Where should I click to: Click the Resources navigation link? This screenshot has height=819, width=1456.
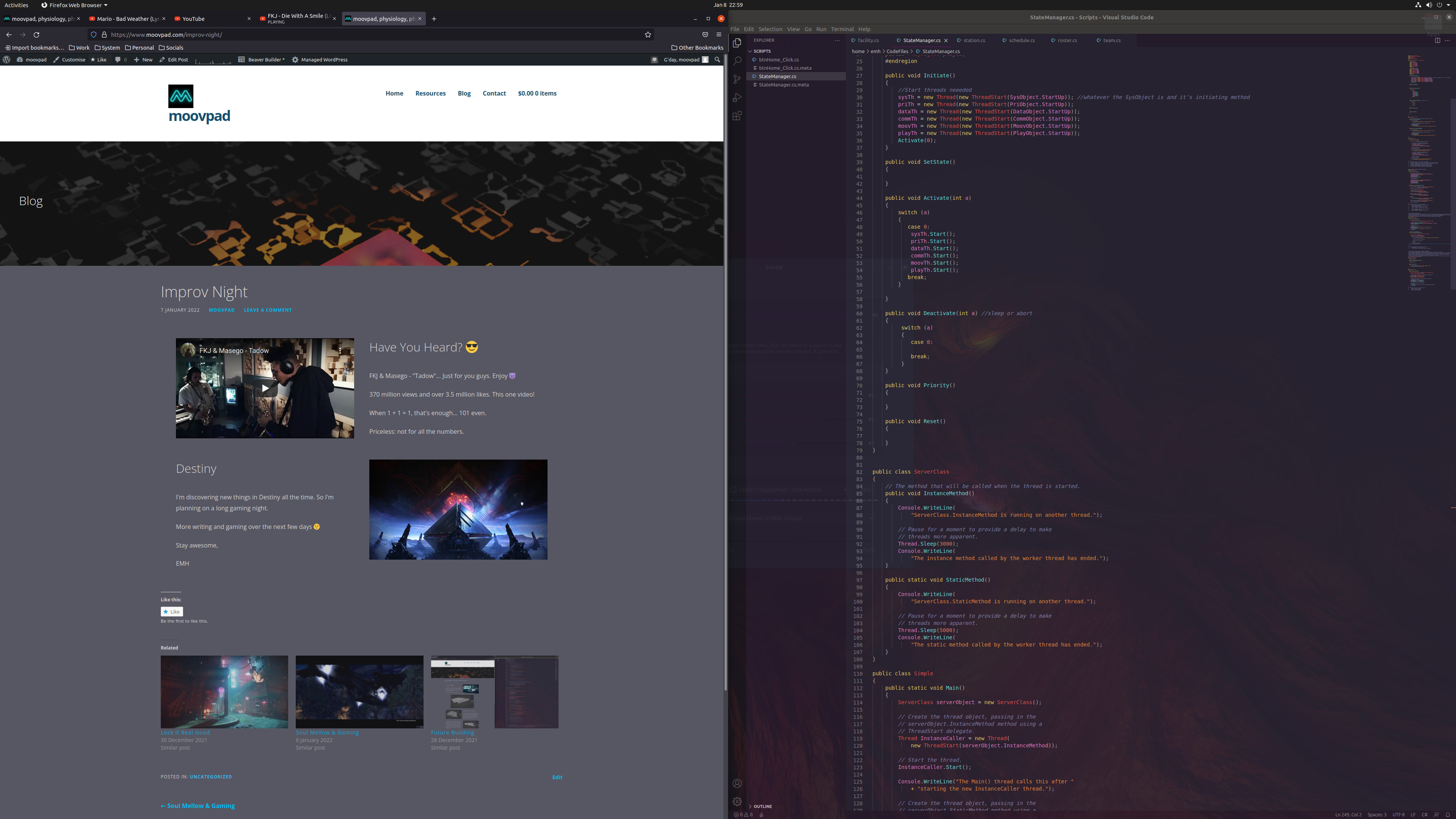[430, 93]
